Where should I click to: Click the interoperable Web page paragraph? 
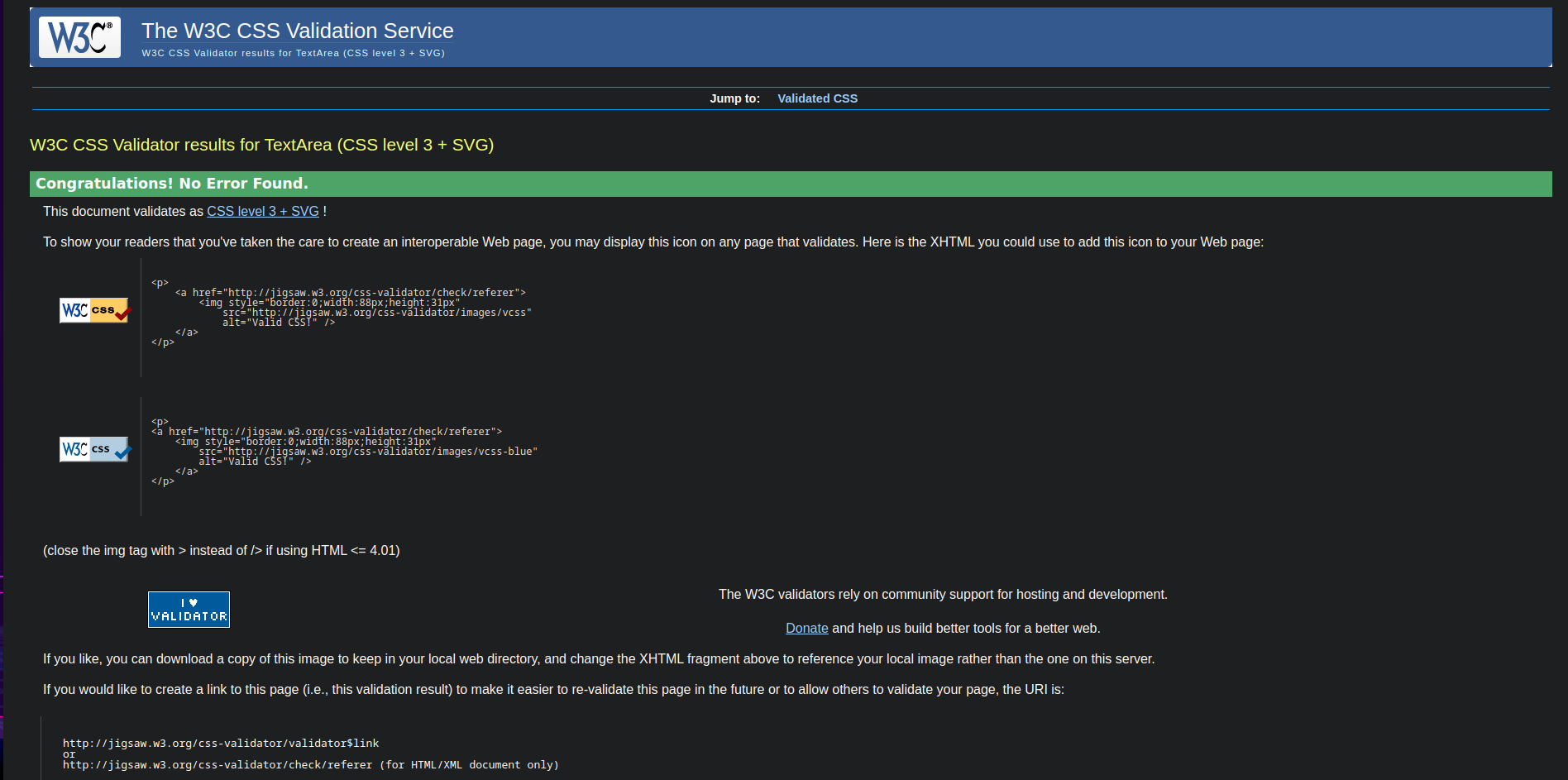[x=653, y=242]
